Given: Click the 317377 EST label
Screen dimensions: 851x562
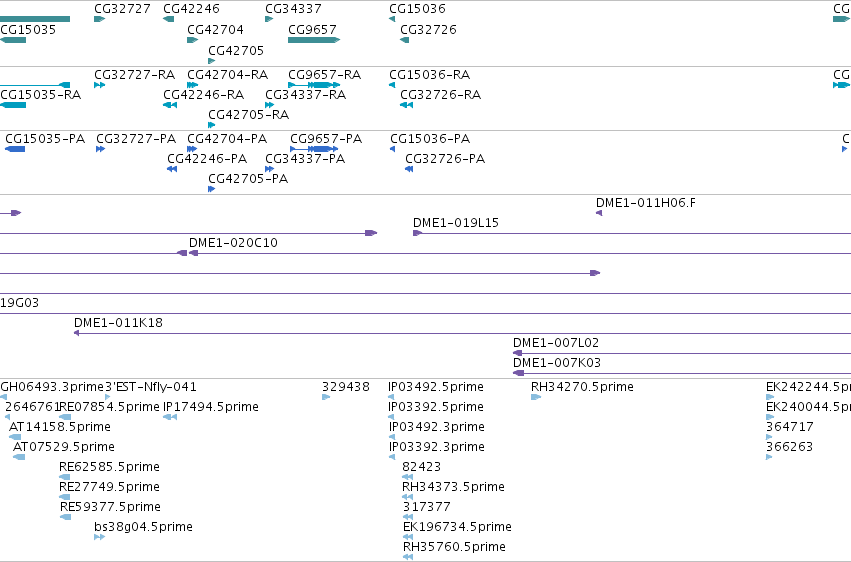Looking at the screenshot, I should 427,507.
